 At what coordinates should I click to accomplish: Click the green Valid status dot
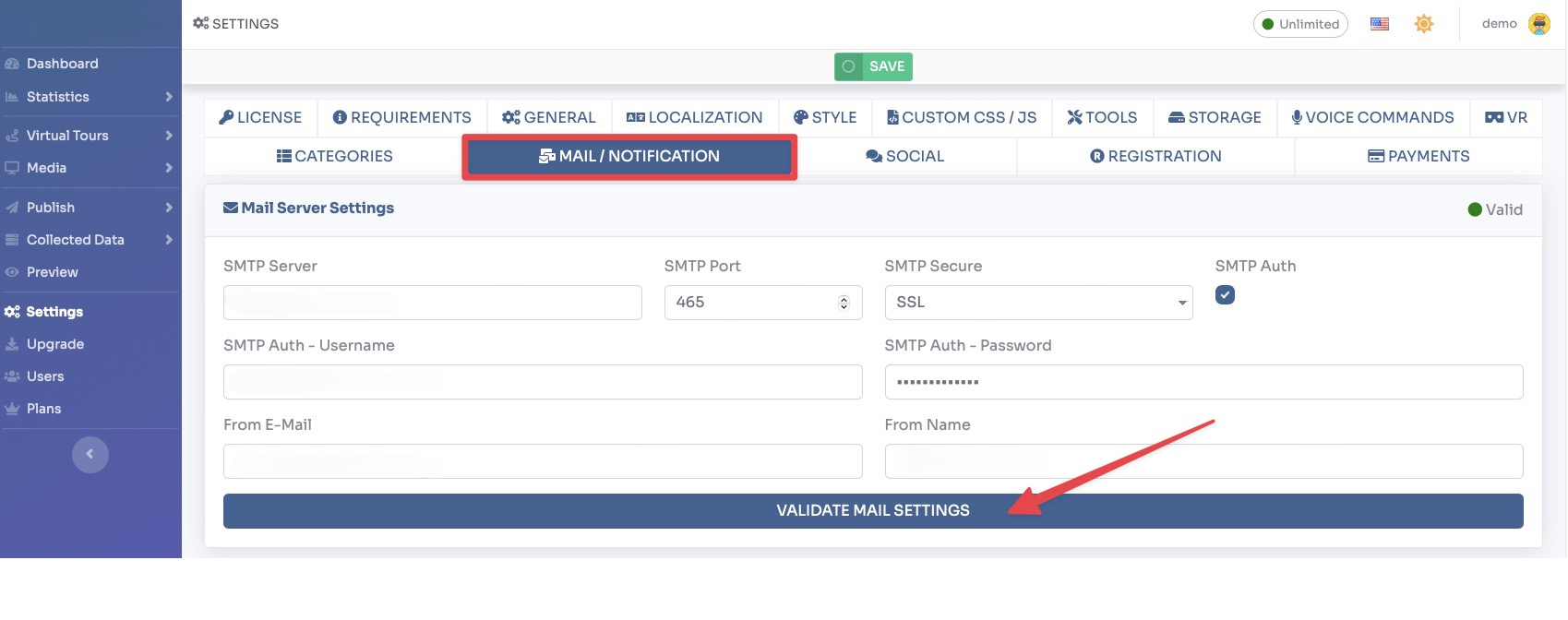click(1475, 209)
